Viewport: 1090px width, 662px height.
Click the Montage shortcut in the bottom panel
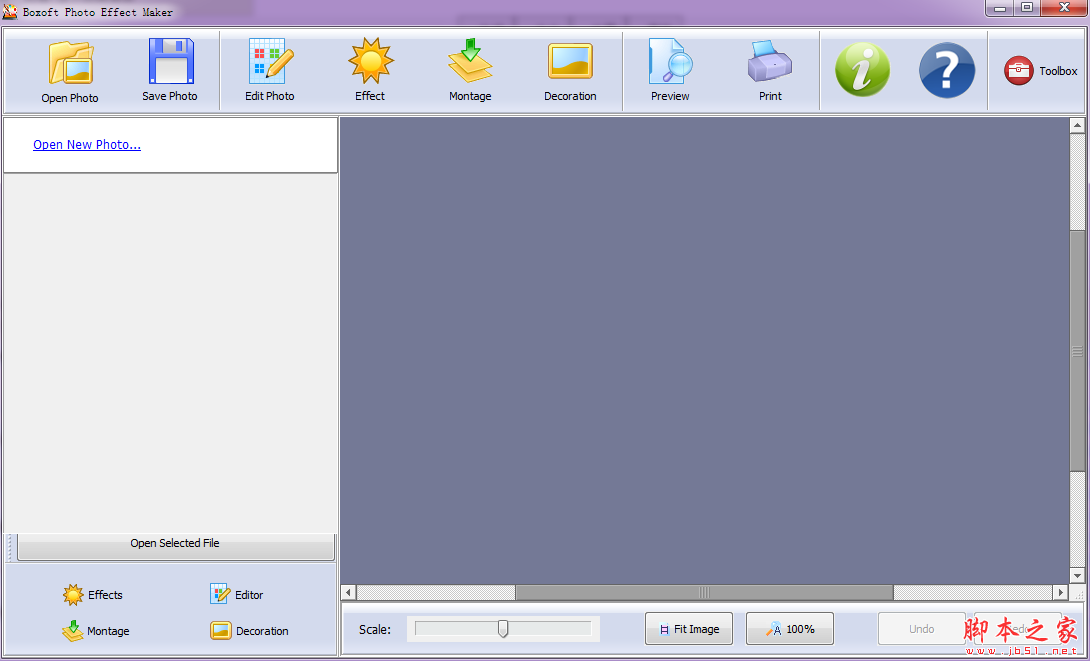(x=96, y=631)
